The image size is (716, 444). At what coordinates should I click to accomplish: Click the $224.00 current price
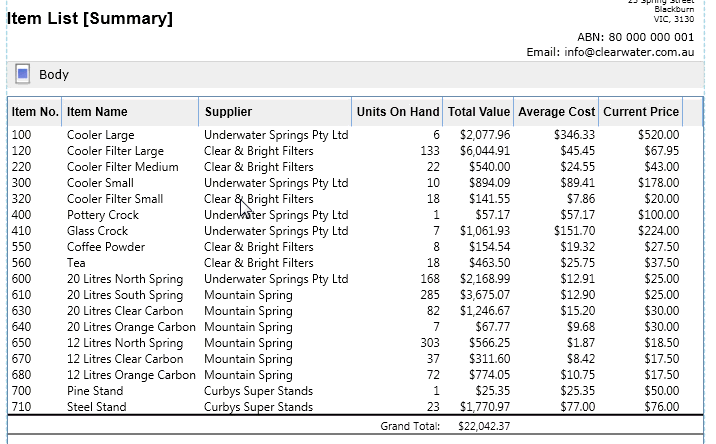[658, 231]
